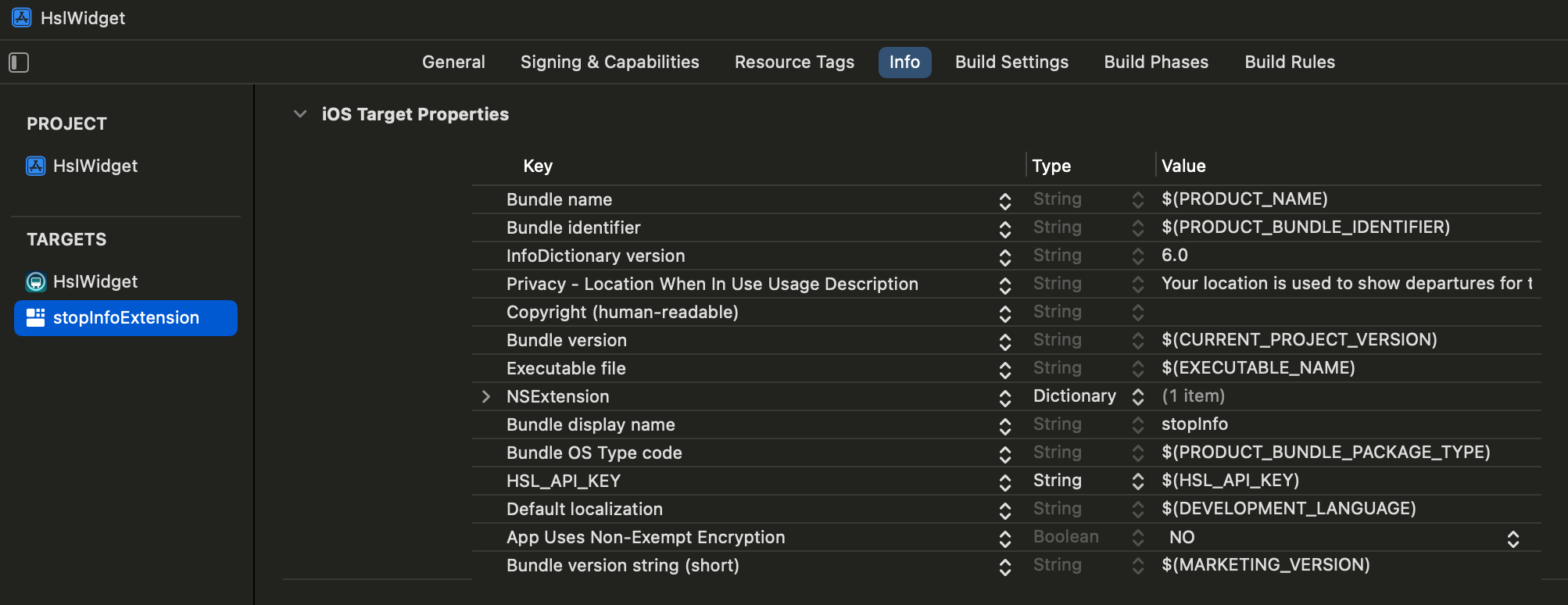
Task: Select Privacy Location When In Use key
Action: coord(712,284)
